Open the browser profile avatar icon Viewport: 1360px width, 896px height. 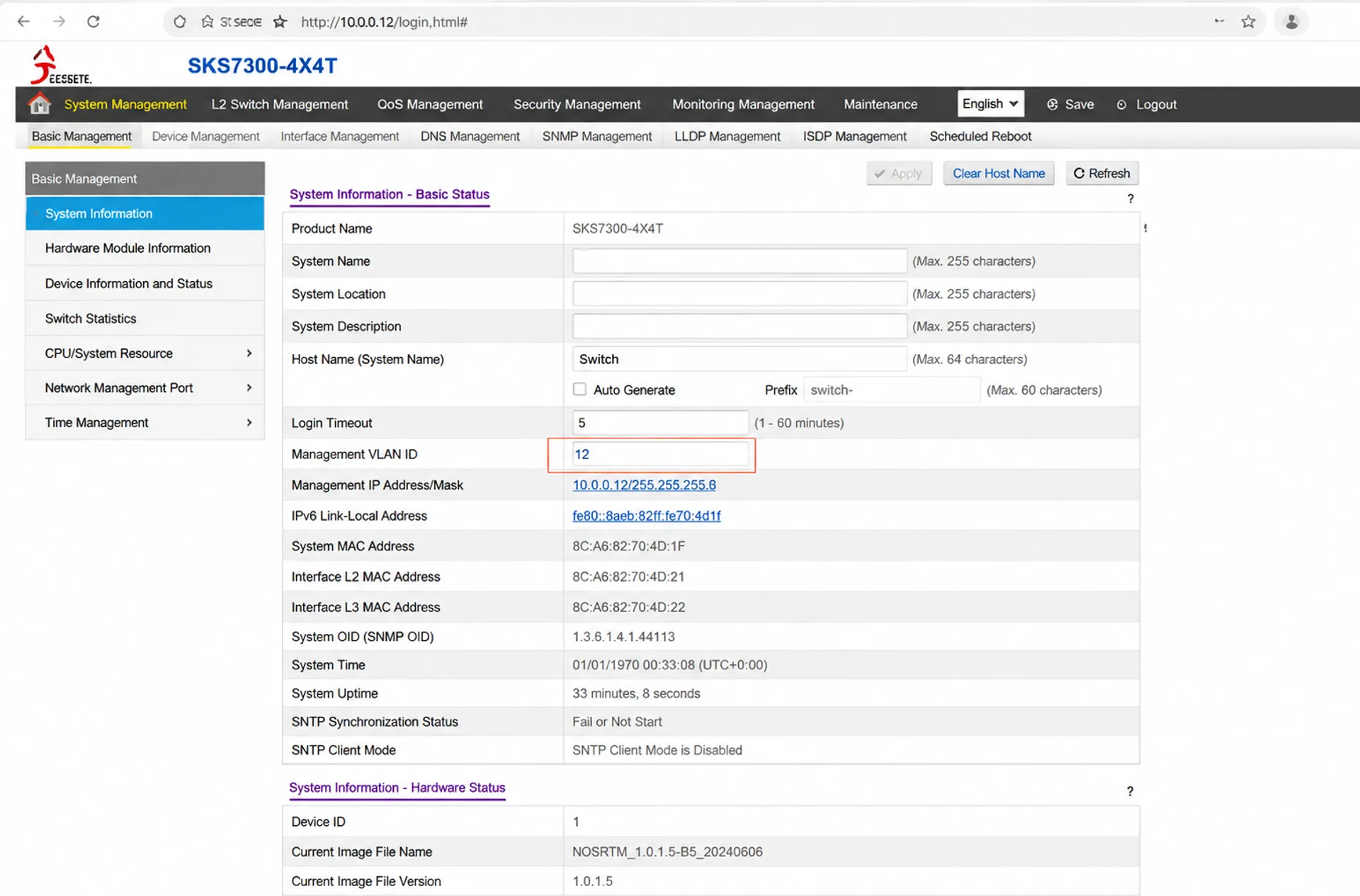1291,22
